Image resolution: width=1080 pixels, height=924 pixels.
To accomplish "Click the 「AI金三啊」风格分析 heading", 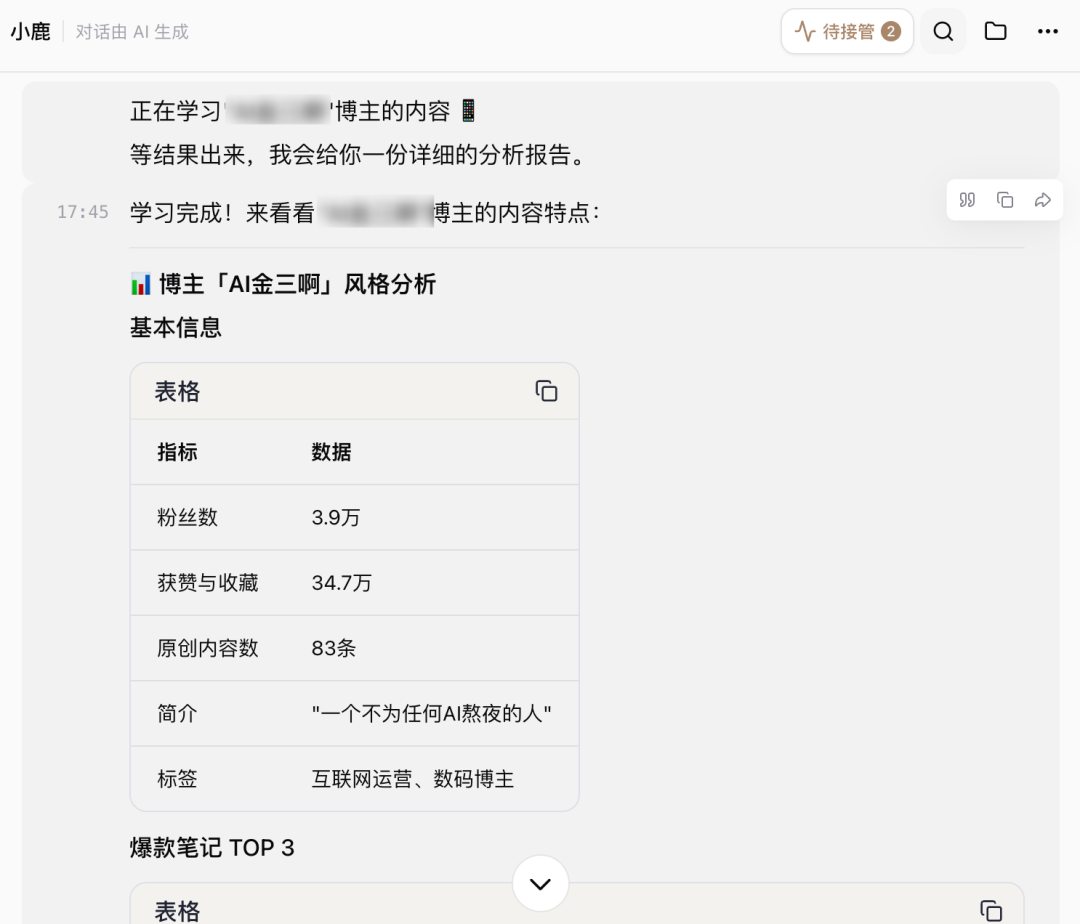I will pyautogui.click(x=296, y=285).
